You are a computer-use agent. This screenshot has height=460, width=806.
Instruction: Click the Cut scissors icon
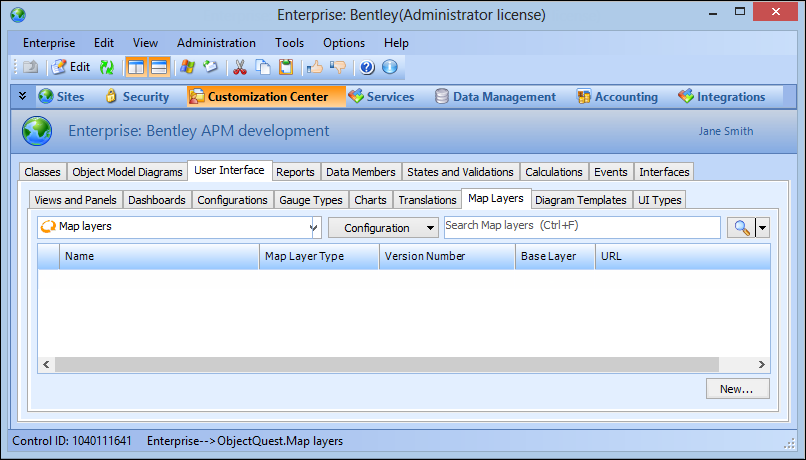(x=240, y=68)
